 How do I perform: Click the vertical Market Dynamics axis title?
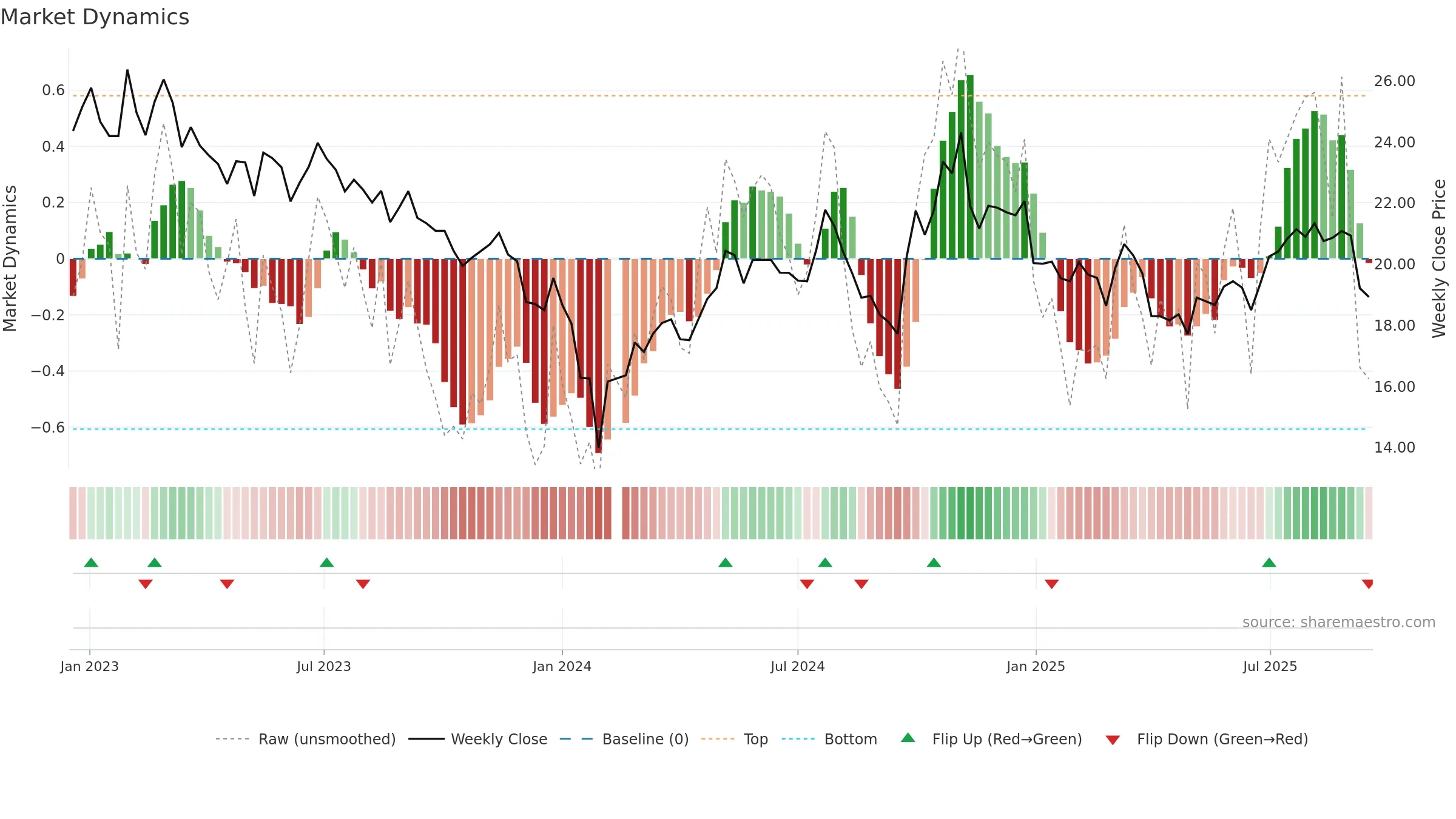(10, 258)
